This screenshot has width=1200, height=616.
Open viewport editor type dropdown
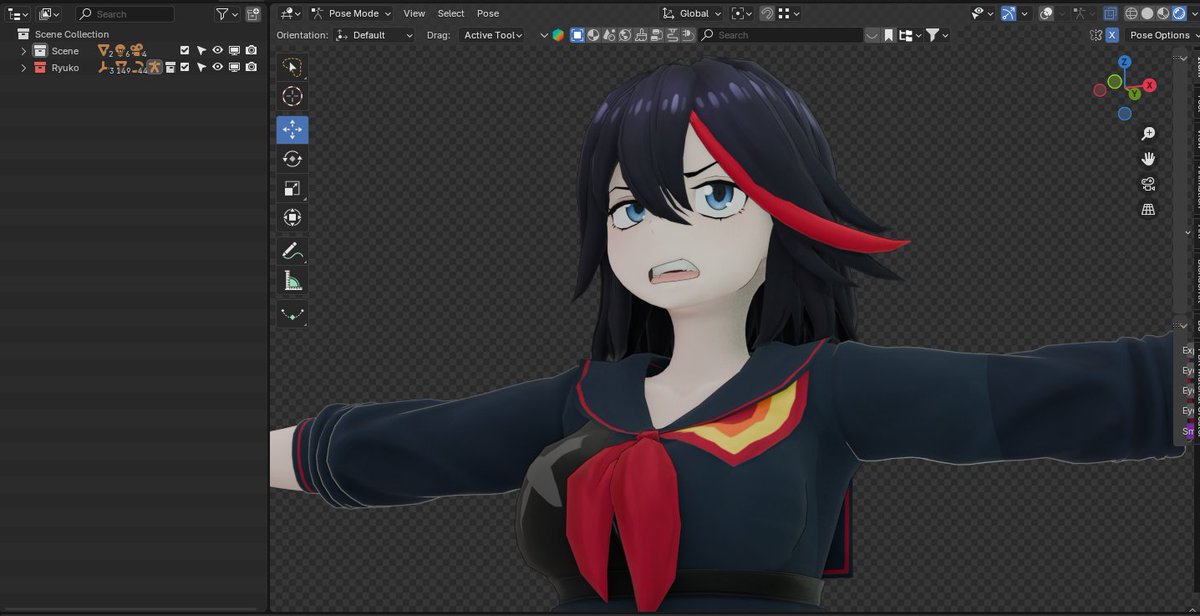(290, 14)
